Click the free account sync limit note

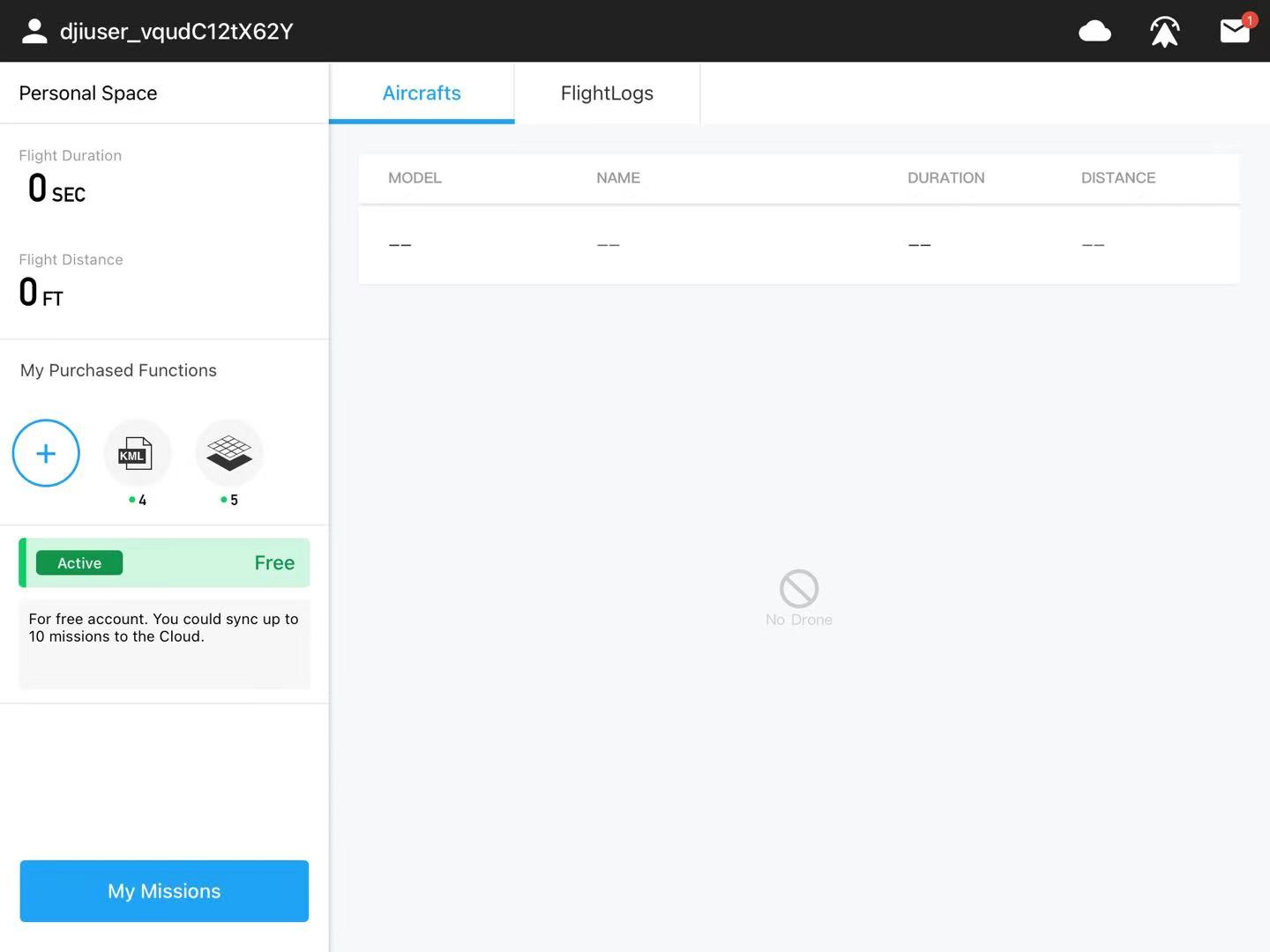pyautogui.click(x=164, y=628)
